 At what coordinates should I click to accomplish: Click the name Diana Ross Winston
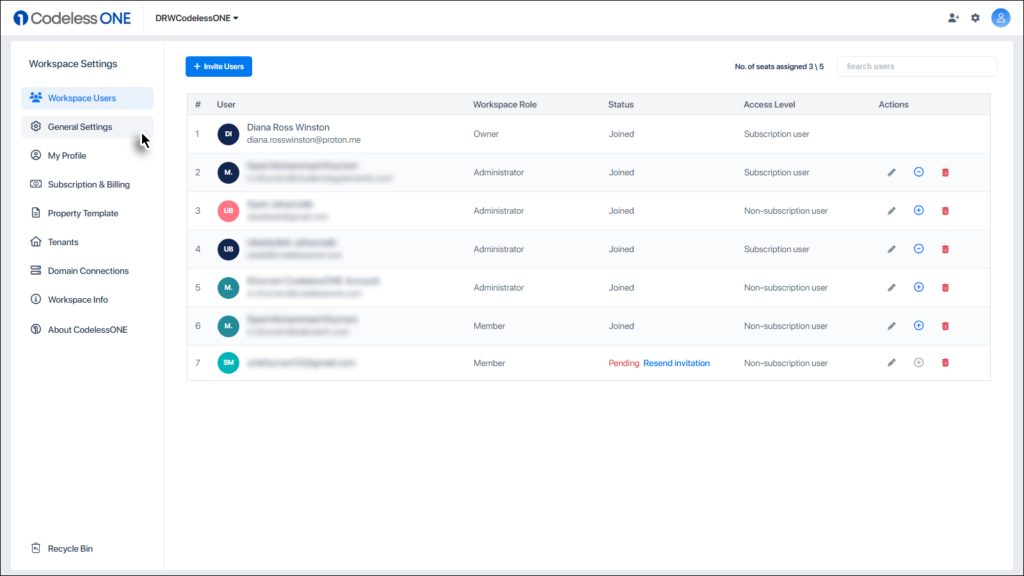click(288, 127)
